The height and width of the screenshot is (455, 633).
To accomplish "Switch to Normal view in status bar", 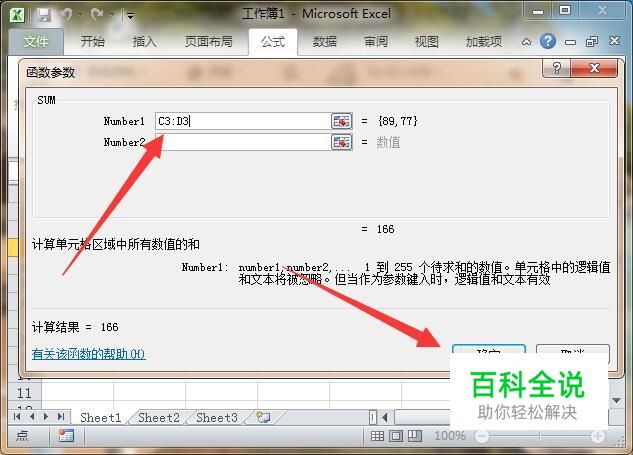I will 377,436.
